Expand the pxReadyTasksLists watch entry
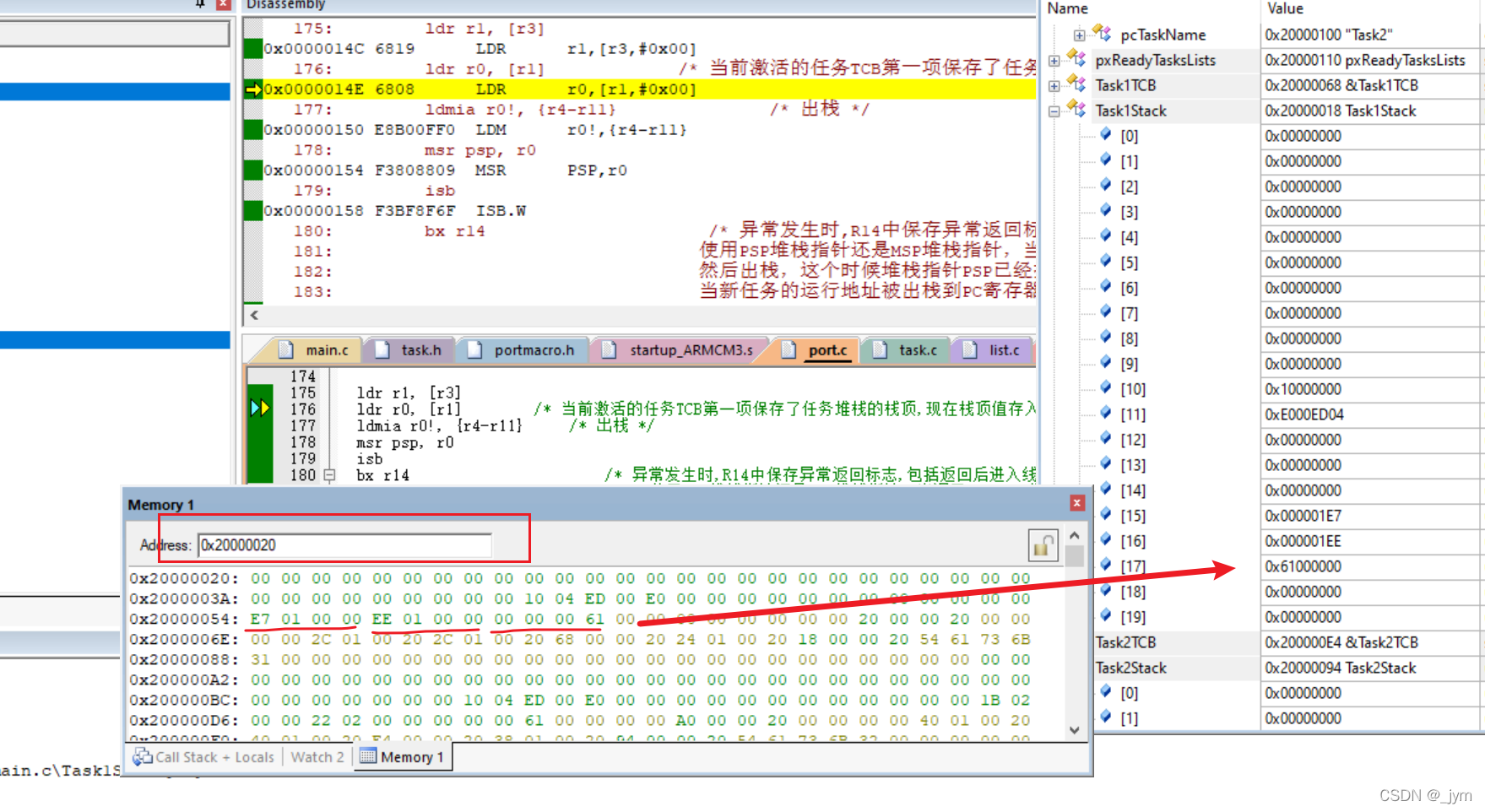1485x812 pixels. (1054, 61)
